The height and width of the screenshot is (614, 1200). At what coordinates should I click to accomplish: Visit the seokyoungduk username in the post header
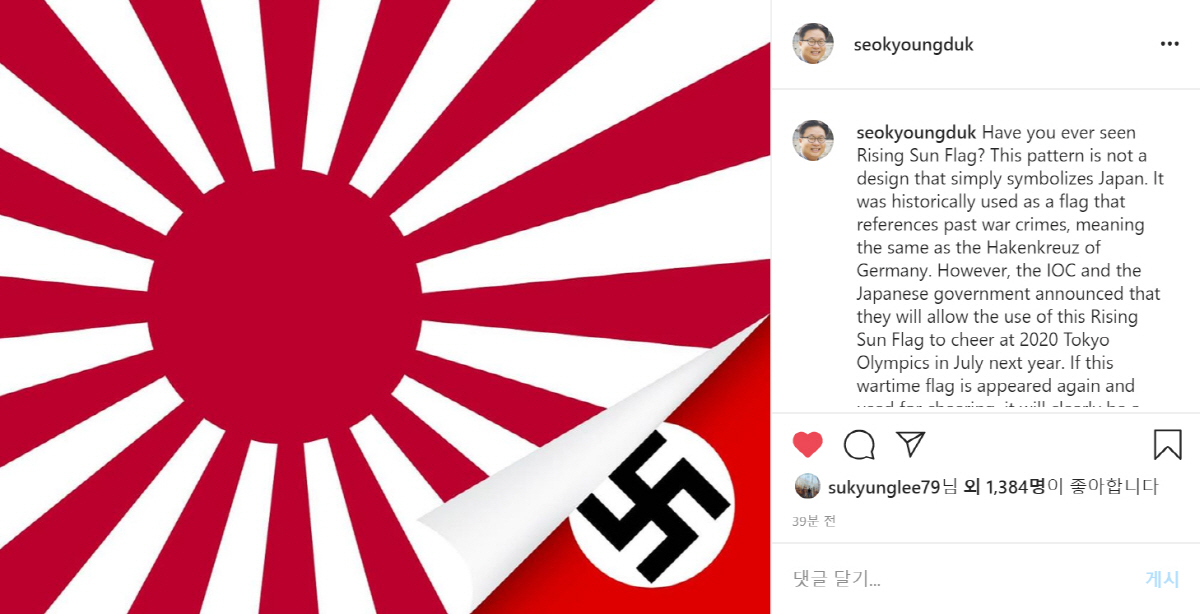pos(914,45)
